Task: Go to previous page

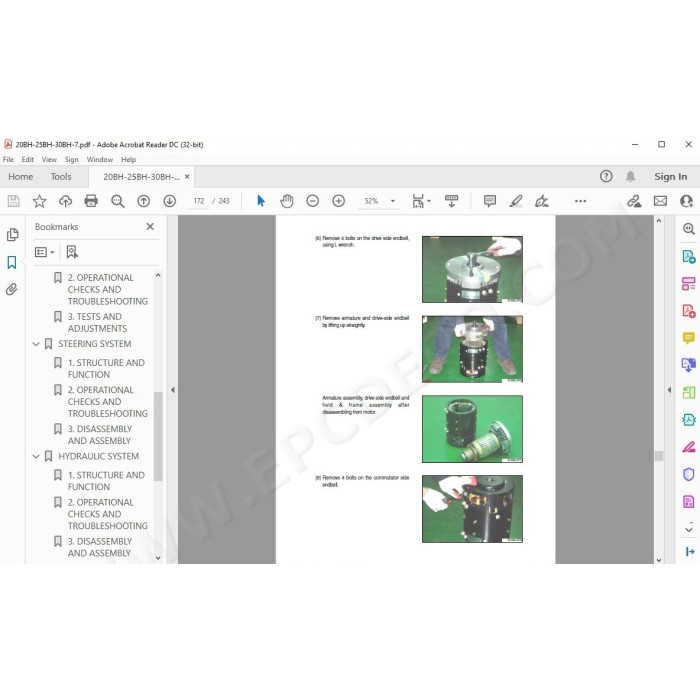Action: click(143, 201)
